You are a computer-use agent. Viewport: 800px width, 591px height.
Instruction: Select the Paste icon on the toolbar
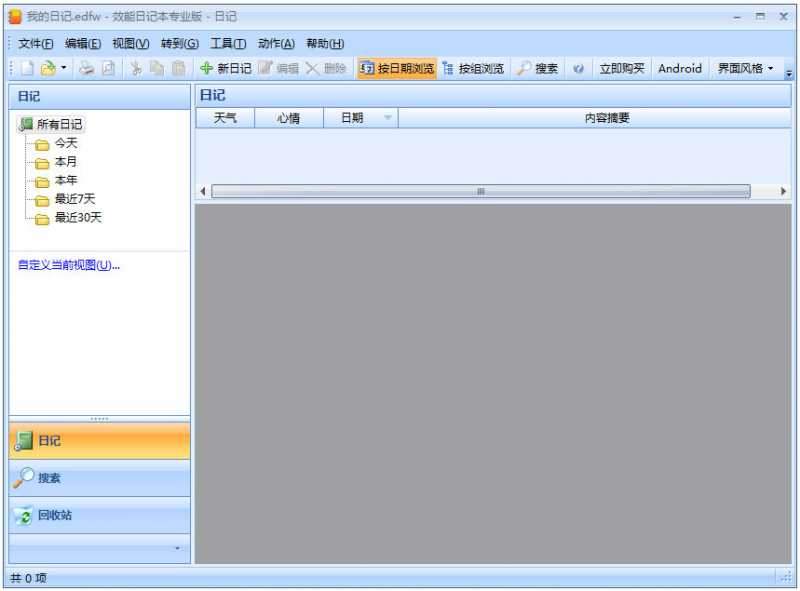[x=178, y=68]
